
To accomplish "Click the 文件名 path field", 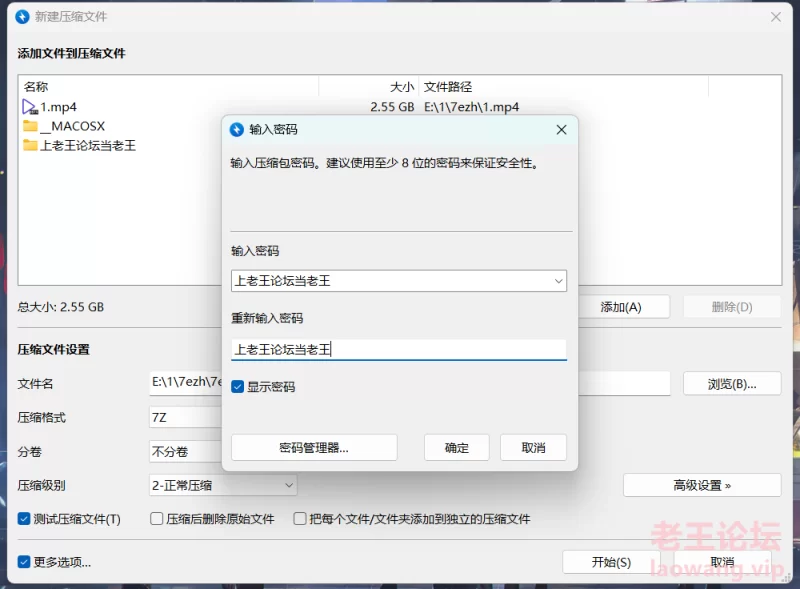I will 185,383.
